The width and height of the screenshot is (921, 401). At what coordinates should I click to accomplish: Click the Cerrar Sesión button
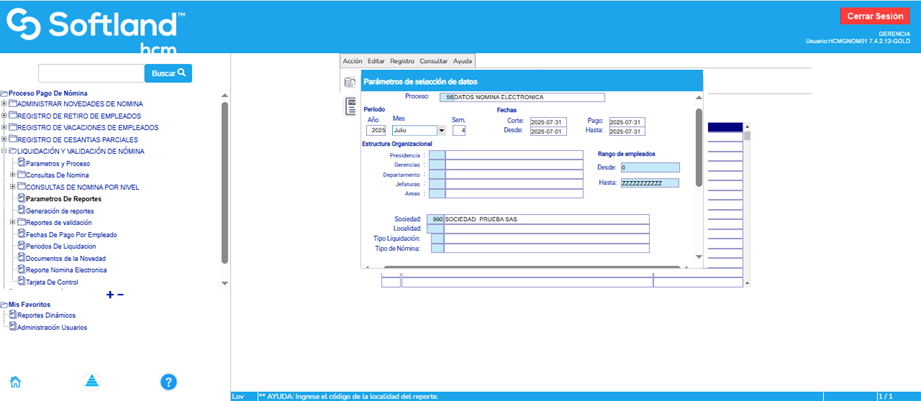pos(875,16)
